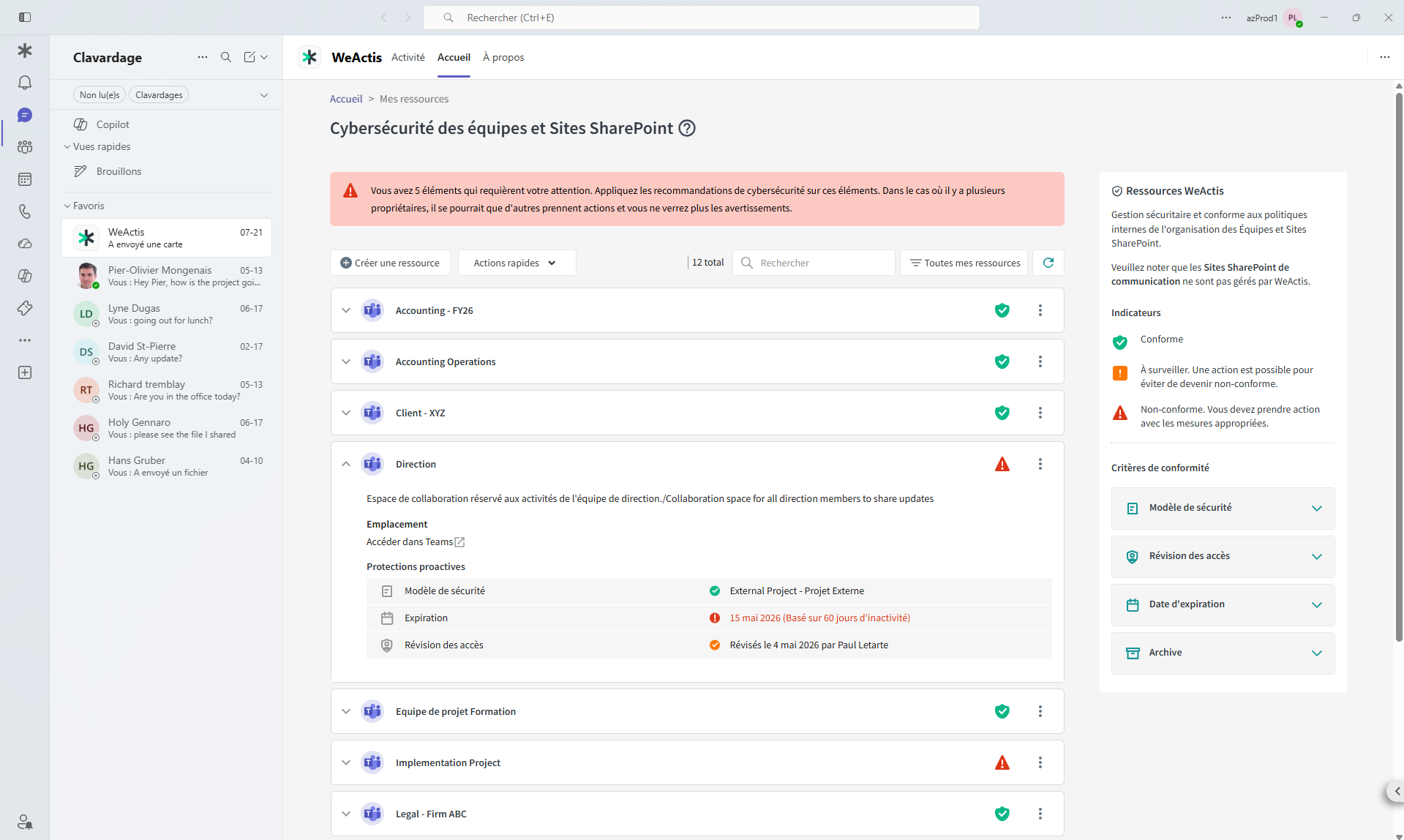Switch to Accueil tab

(454, 57)
